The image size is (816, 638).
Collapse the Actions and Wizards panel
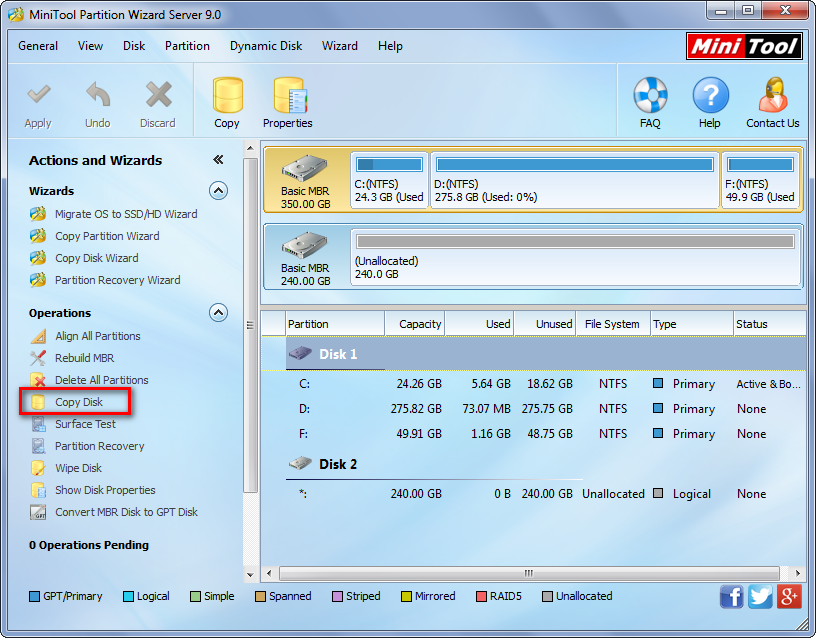click(218, 160)
